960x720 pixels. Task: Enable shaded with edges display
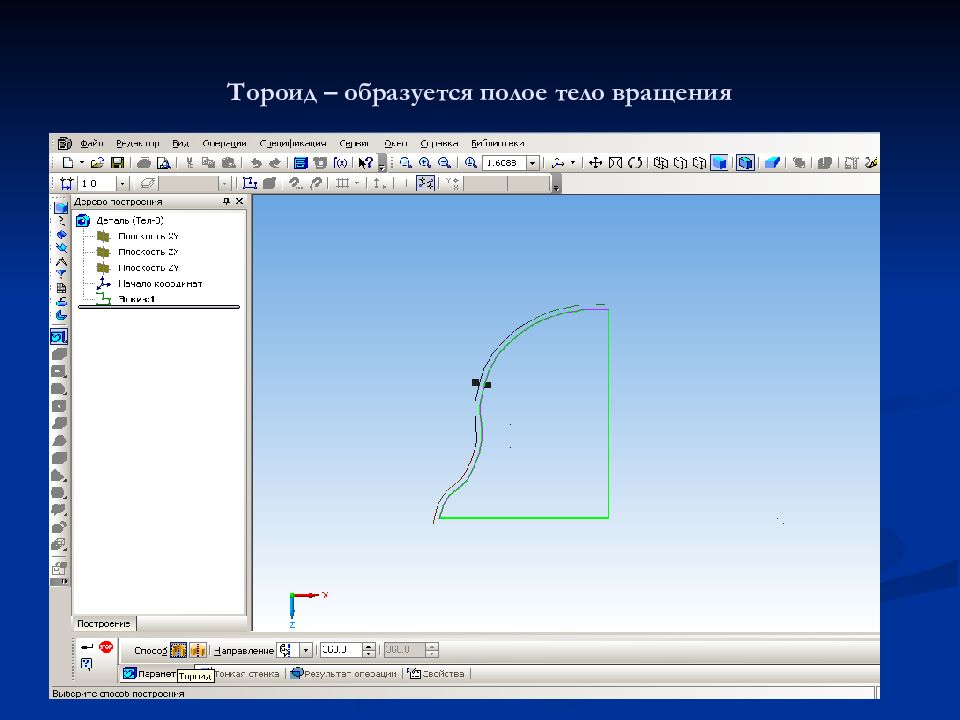tap(745, 163)
